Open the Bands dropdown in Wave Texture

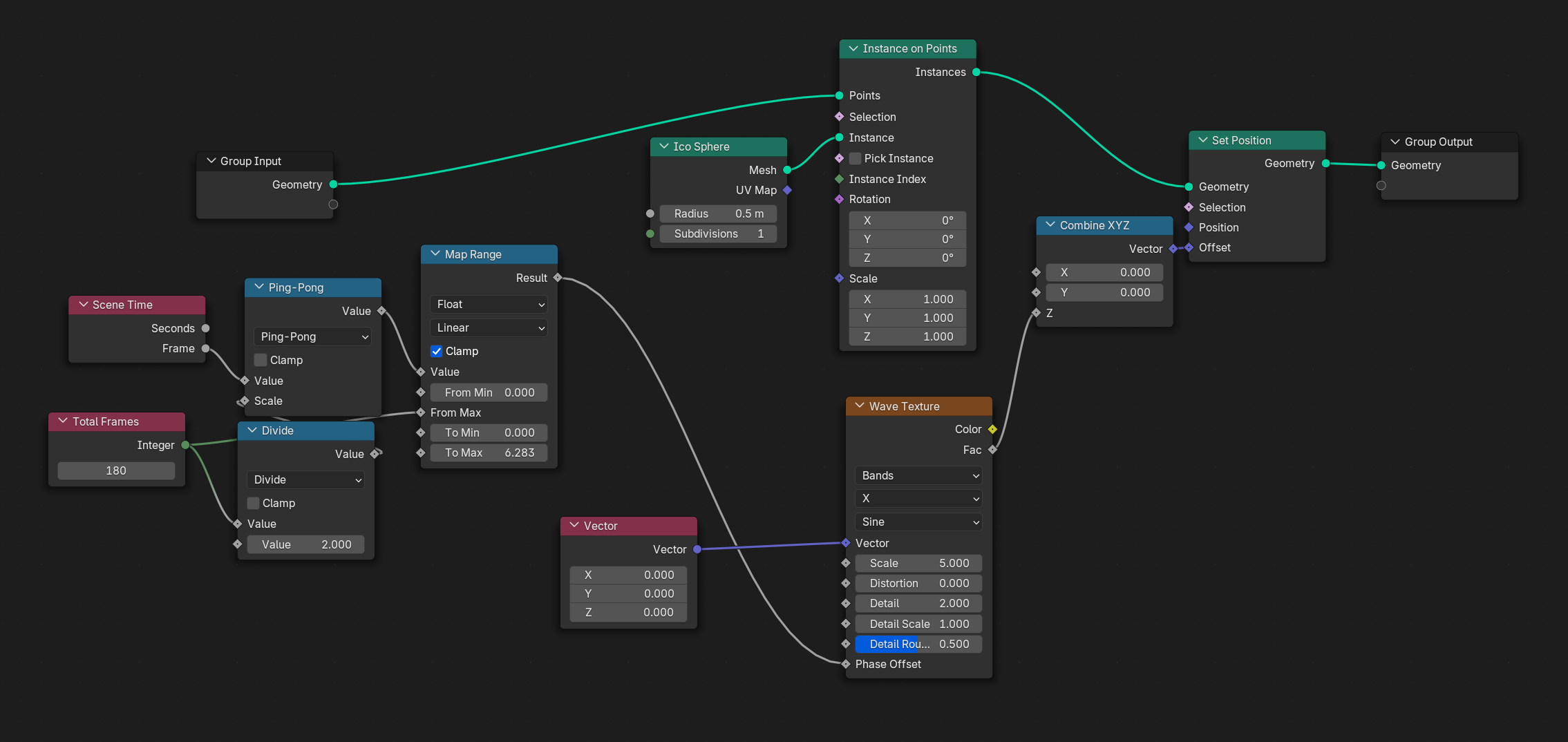pyautogui.click(x=918, y=475)
